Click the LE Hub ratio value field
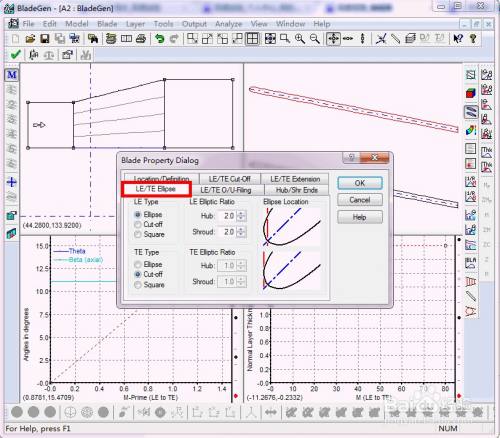 [227, 216]
